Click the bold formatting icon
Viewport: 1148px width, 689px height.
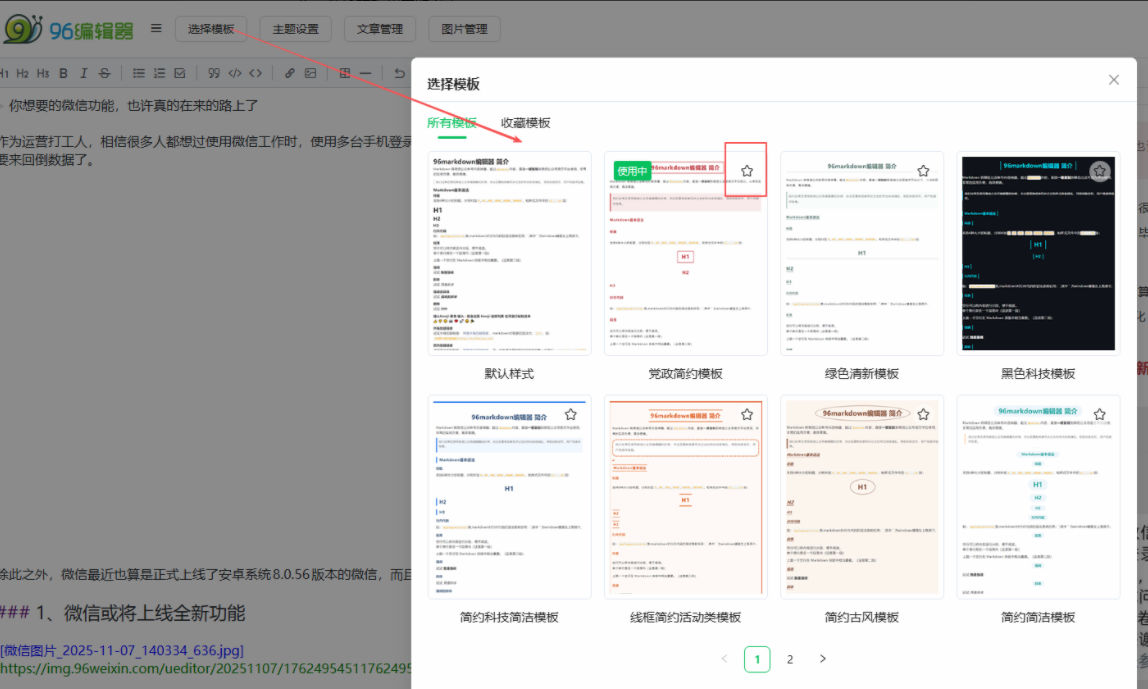[64, 73]
